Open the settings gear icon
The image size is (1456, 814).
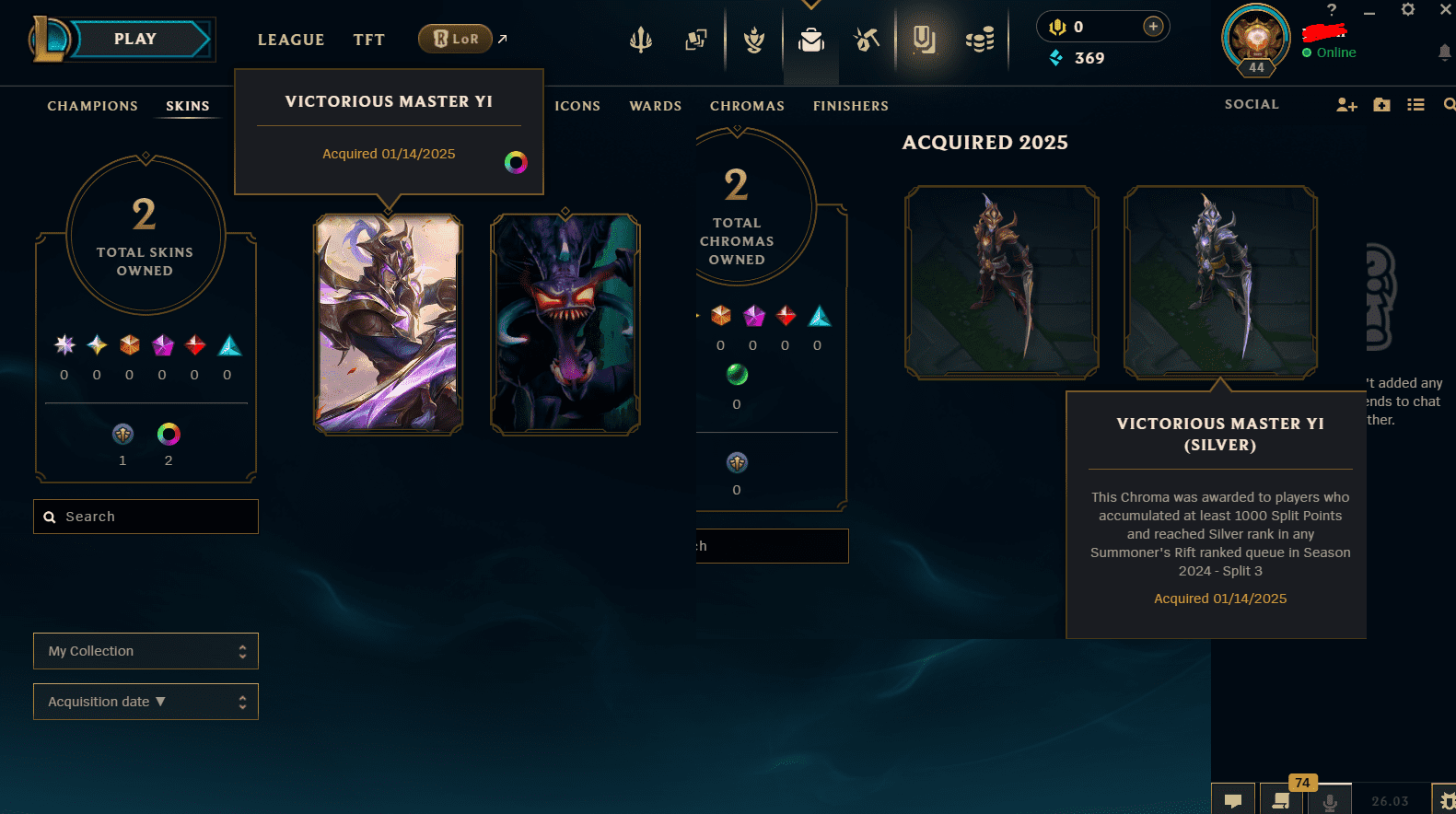[x=1407, y=9]
